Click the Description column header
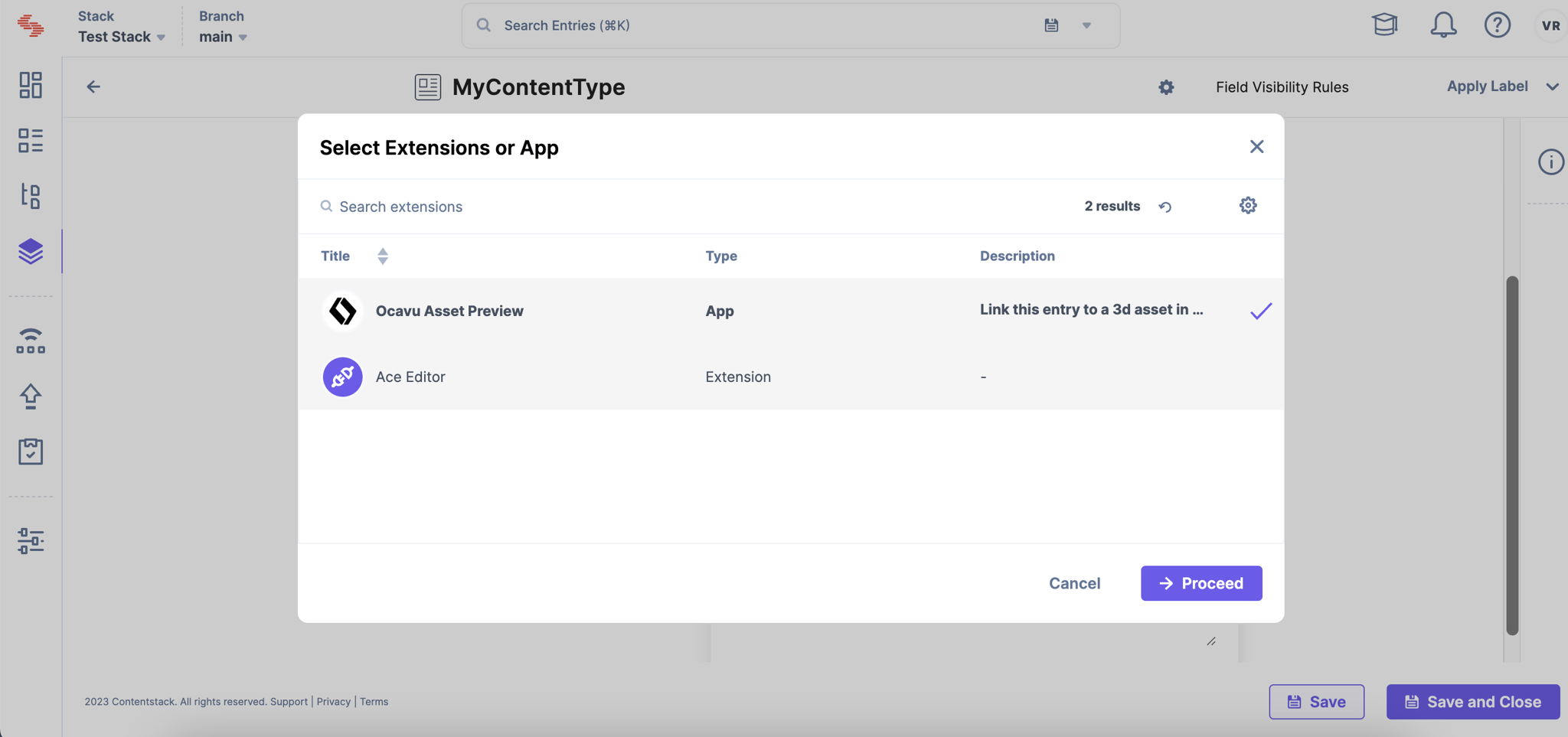The width and height of the screenshot is (1568, 737). (x=1017, y=256)
